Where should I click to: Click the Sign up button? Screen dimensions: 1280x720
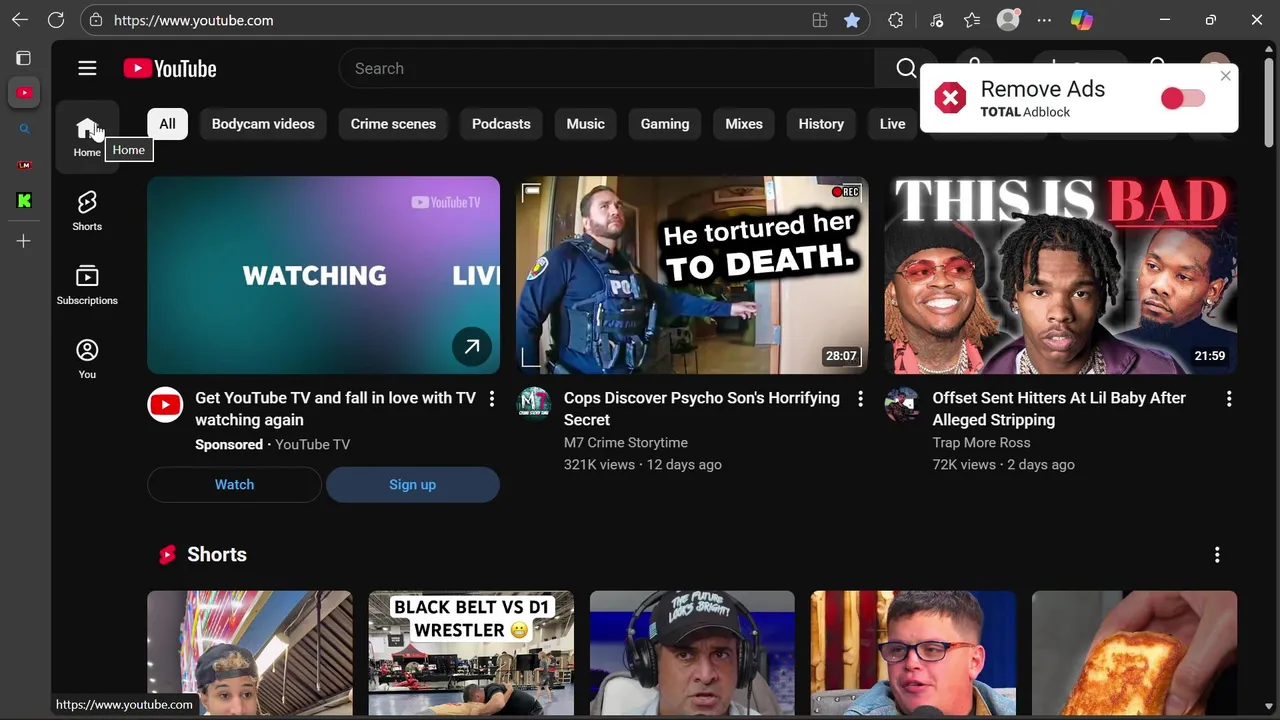tap(412, 484)
